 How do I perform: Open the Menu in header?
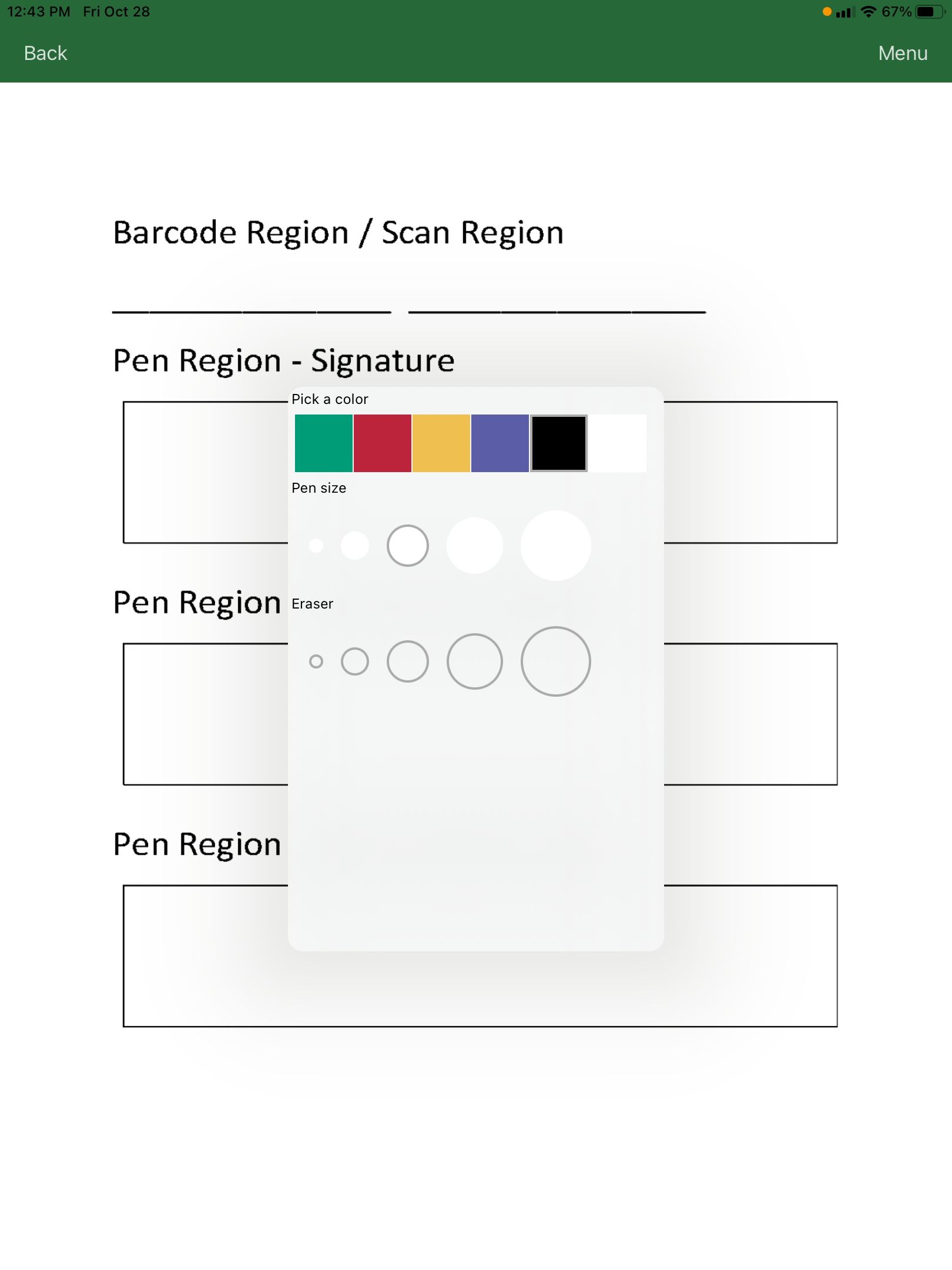[903, 54]
